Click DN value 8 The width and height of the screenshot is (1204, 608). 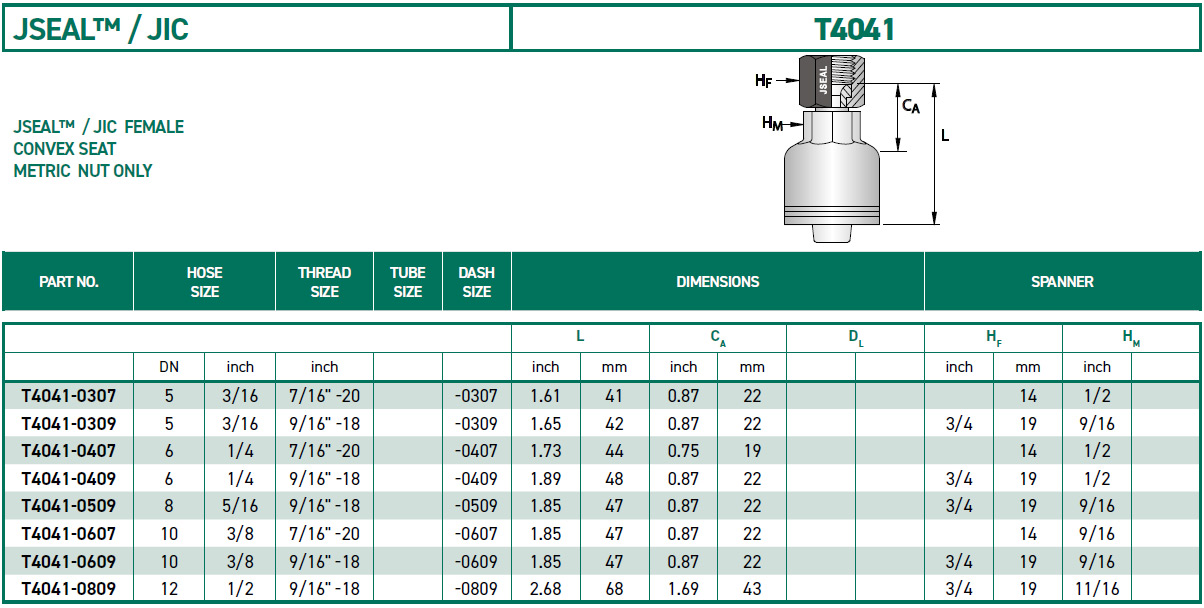point(169,506)
